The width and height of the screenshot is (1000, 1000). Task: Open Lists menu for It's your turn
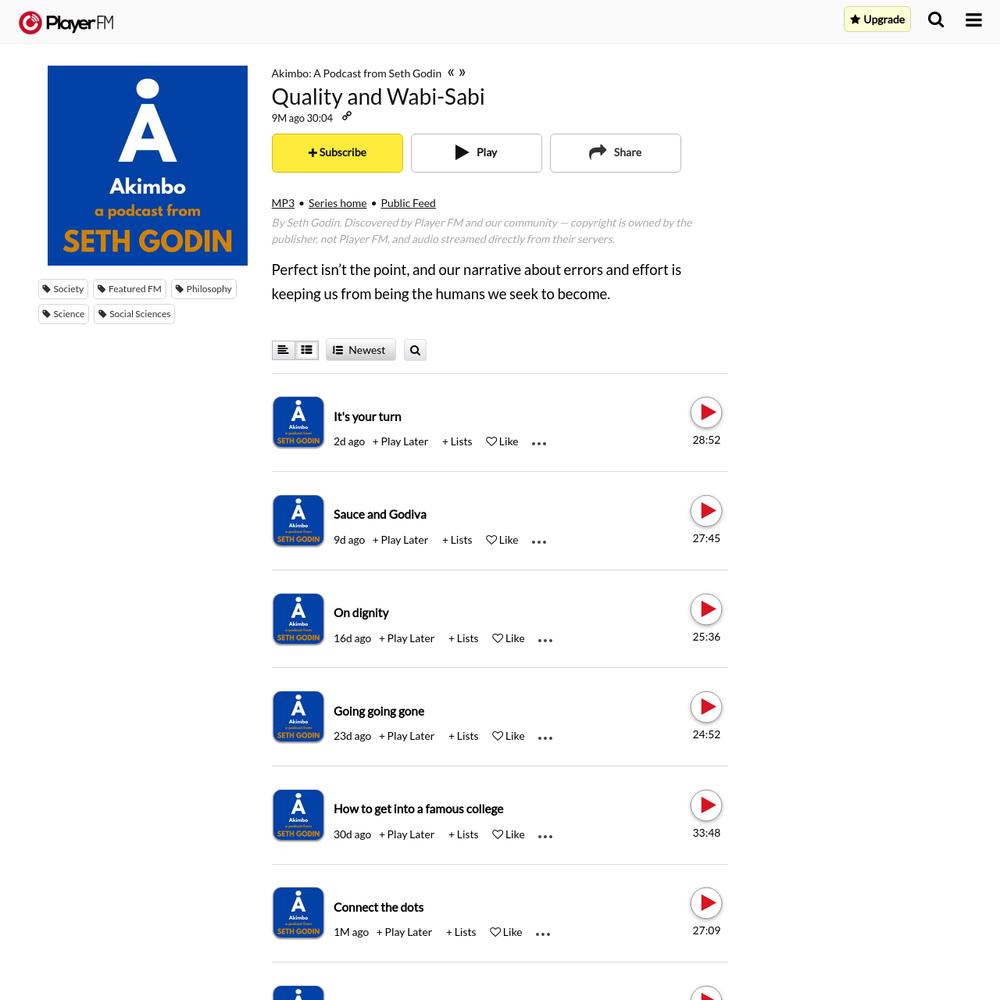tap(457, 441)
